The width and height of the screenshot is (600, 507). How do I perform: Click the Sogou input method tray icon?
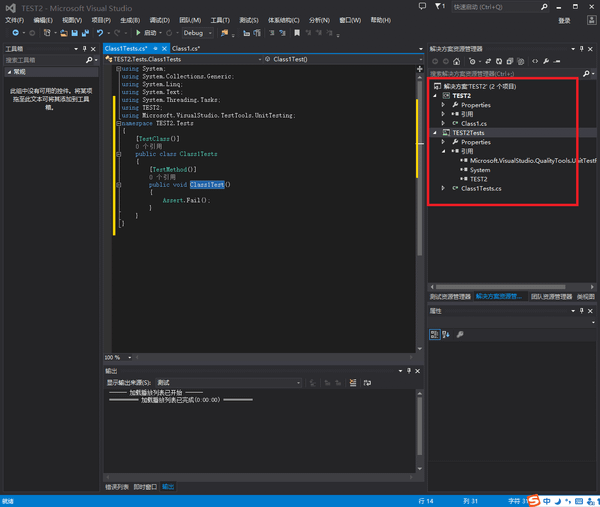tap(533, 500)
